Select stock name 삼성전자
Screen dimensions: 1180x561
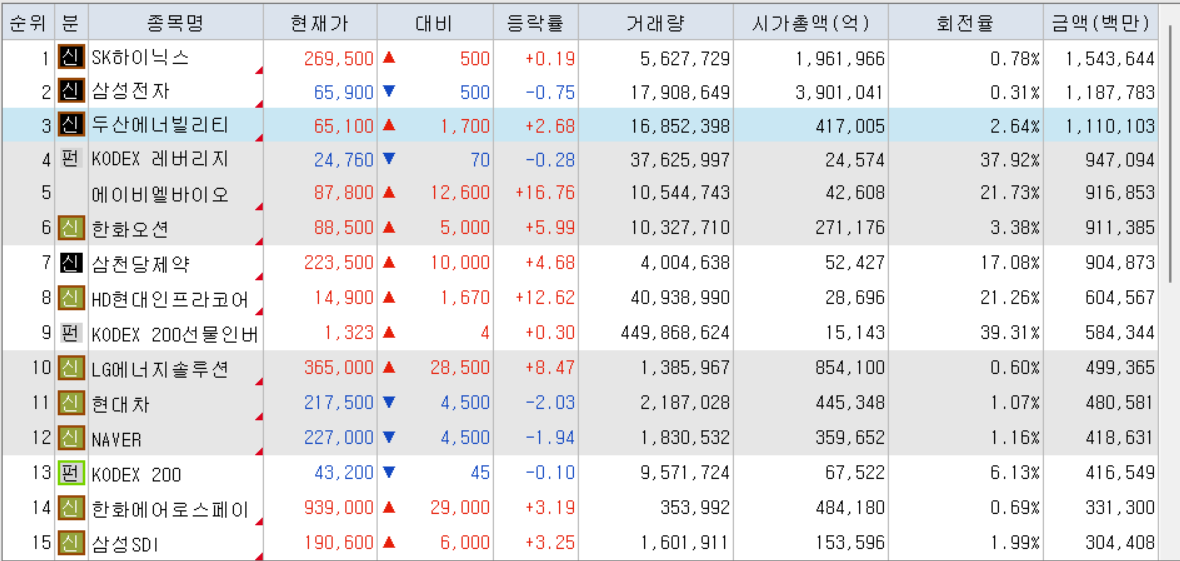(x=131, y=92)
